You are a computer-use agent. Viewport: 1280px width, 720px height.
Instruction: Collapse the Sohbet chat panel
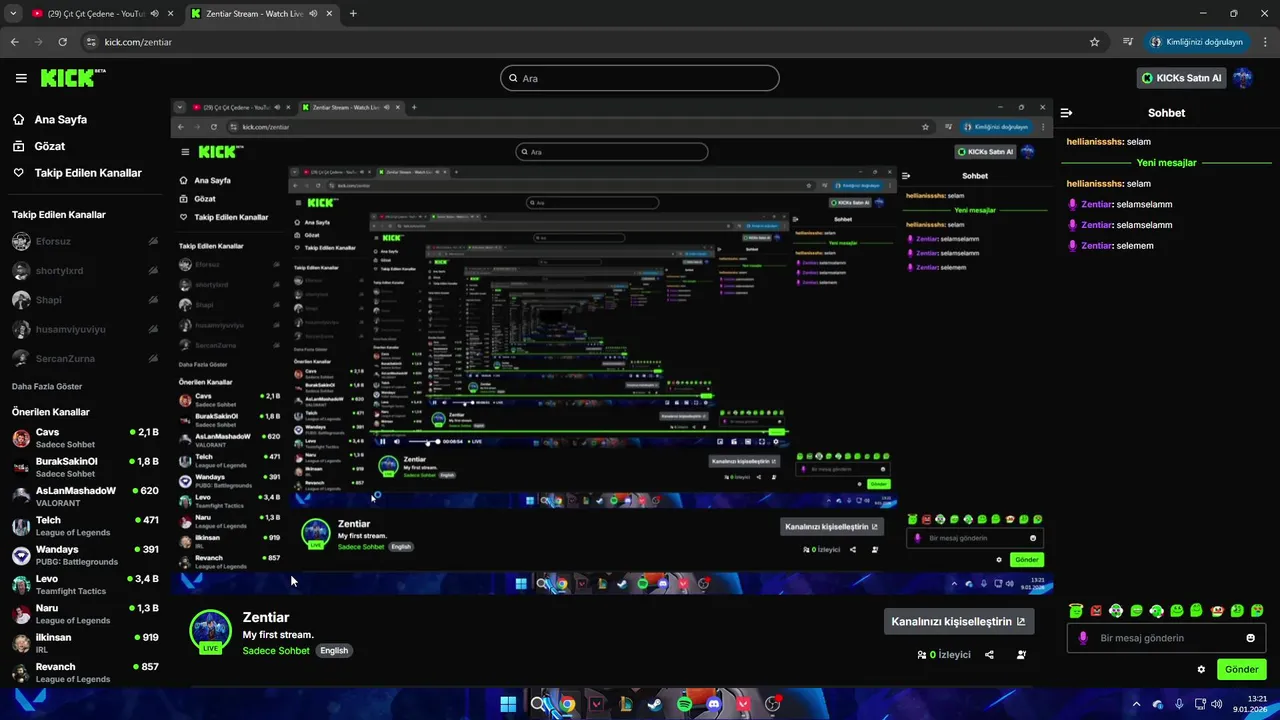(x=1067, y=113)
